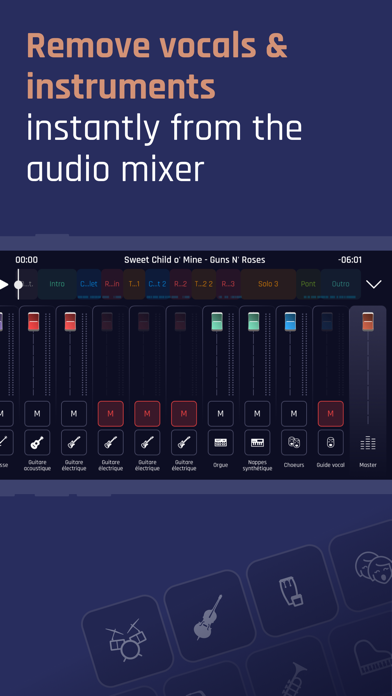
Task: Click the Guide vocal dimmed fader knob
Action: (x=327, y=321)
